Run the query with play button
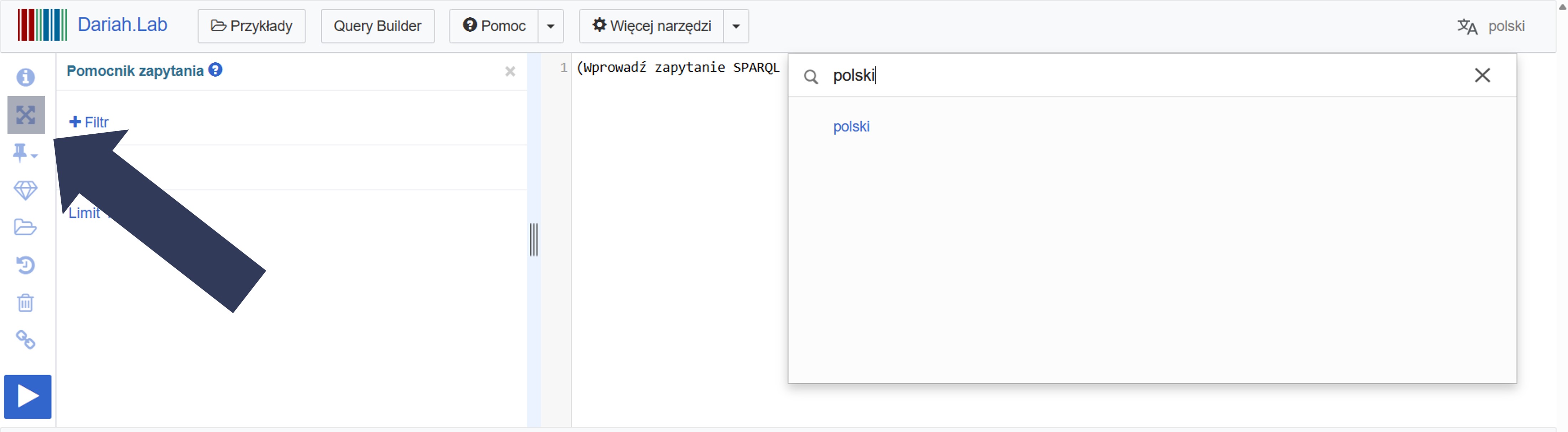Viewport: 1568px width, 432px height. (27, 397)
